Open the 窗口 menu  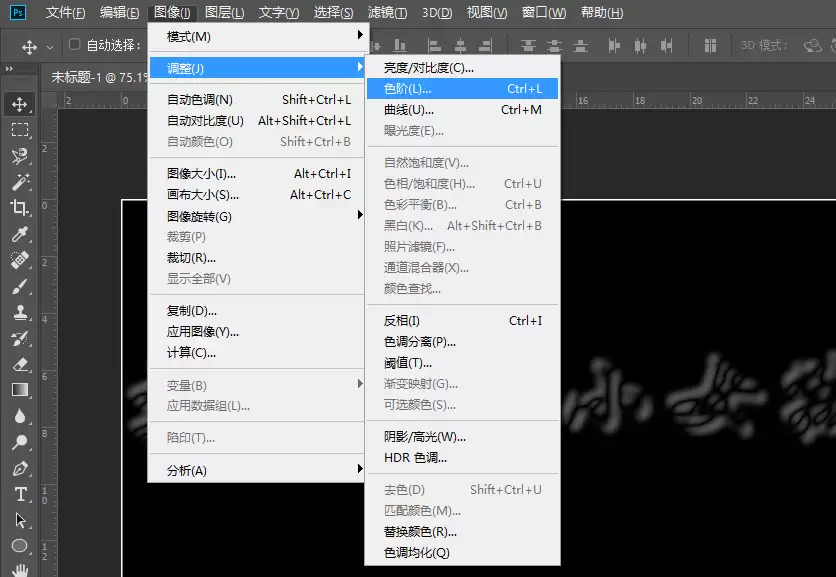(543, 12)
